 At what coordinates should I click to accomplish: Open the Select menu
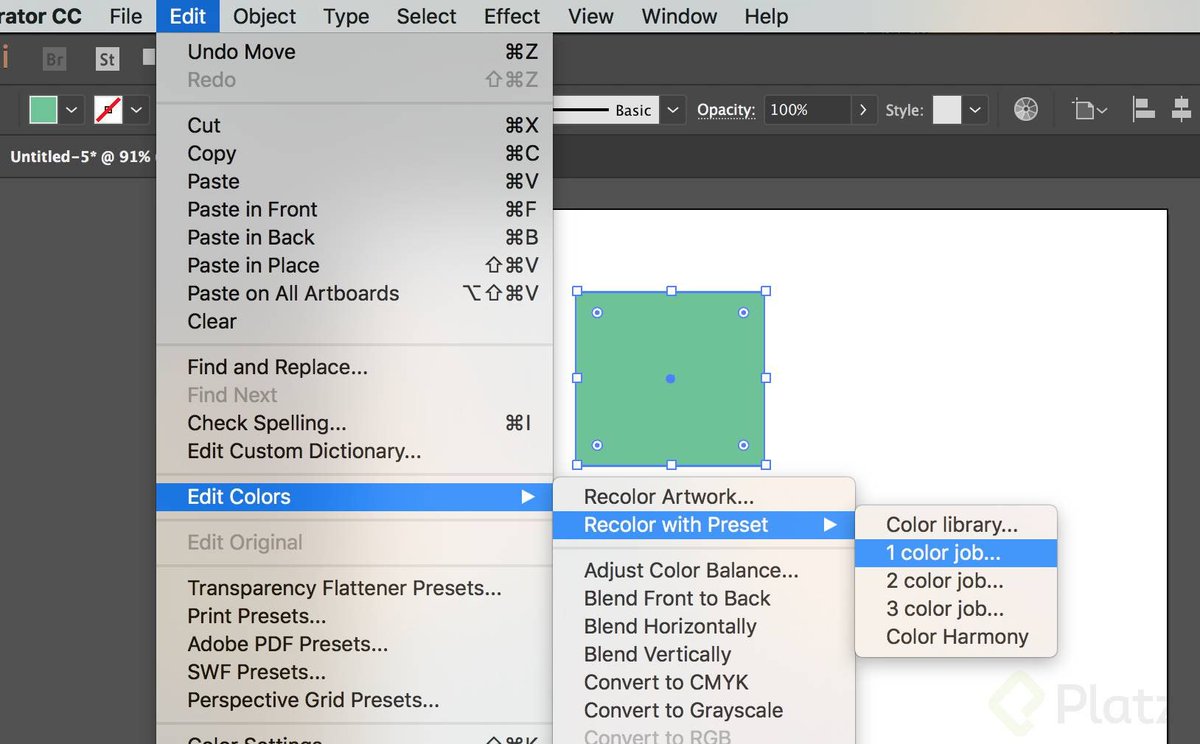(x=427, y=16)
